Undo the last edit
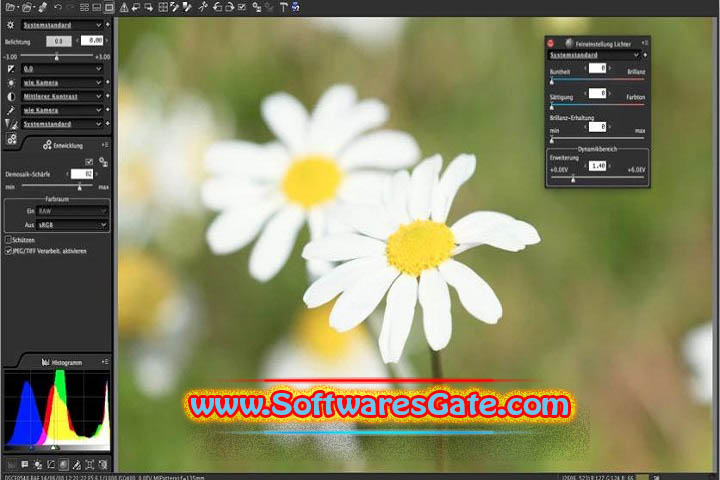 57,7
